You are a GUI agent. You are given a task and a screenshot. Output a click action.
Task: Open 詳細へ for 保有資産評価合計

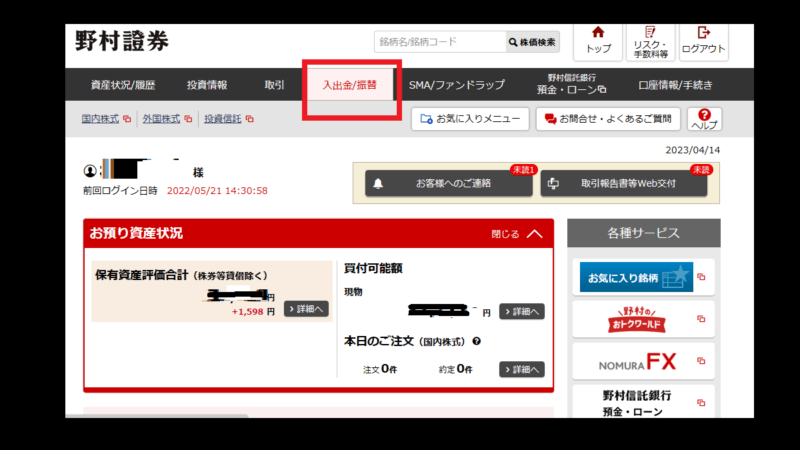pyautogui.click(x=306, y=309)
